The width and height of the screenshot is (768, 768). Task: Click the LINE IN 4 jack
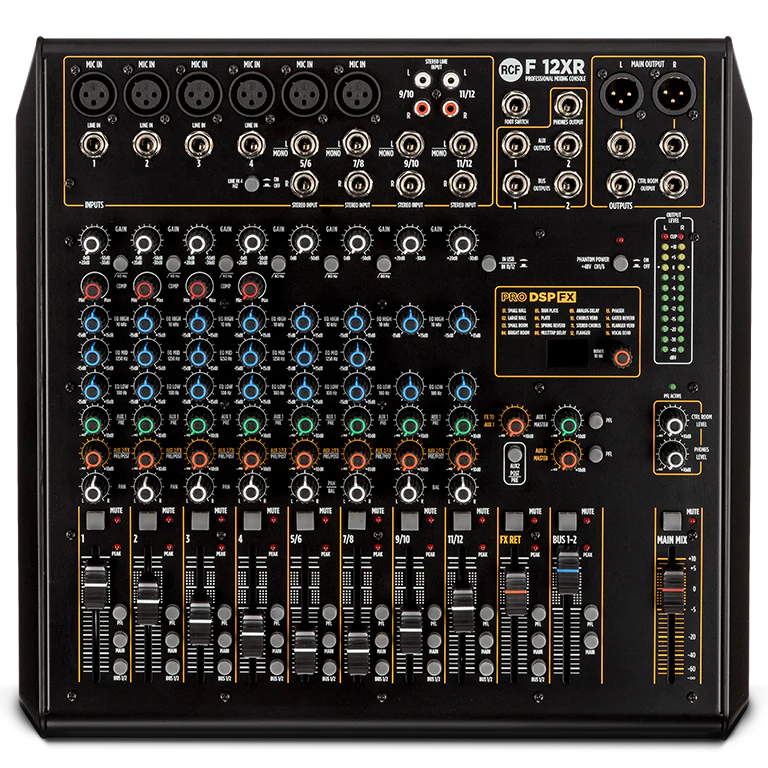[251, 145]
